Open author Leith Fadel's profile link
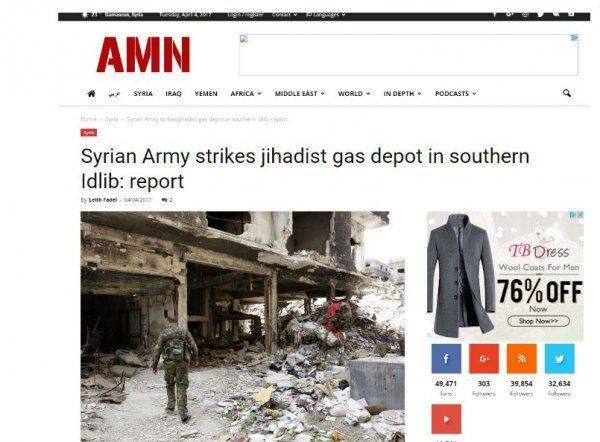 pos(103,200)
